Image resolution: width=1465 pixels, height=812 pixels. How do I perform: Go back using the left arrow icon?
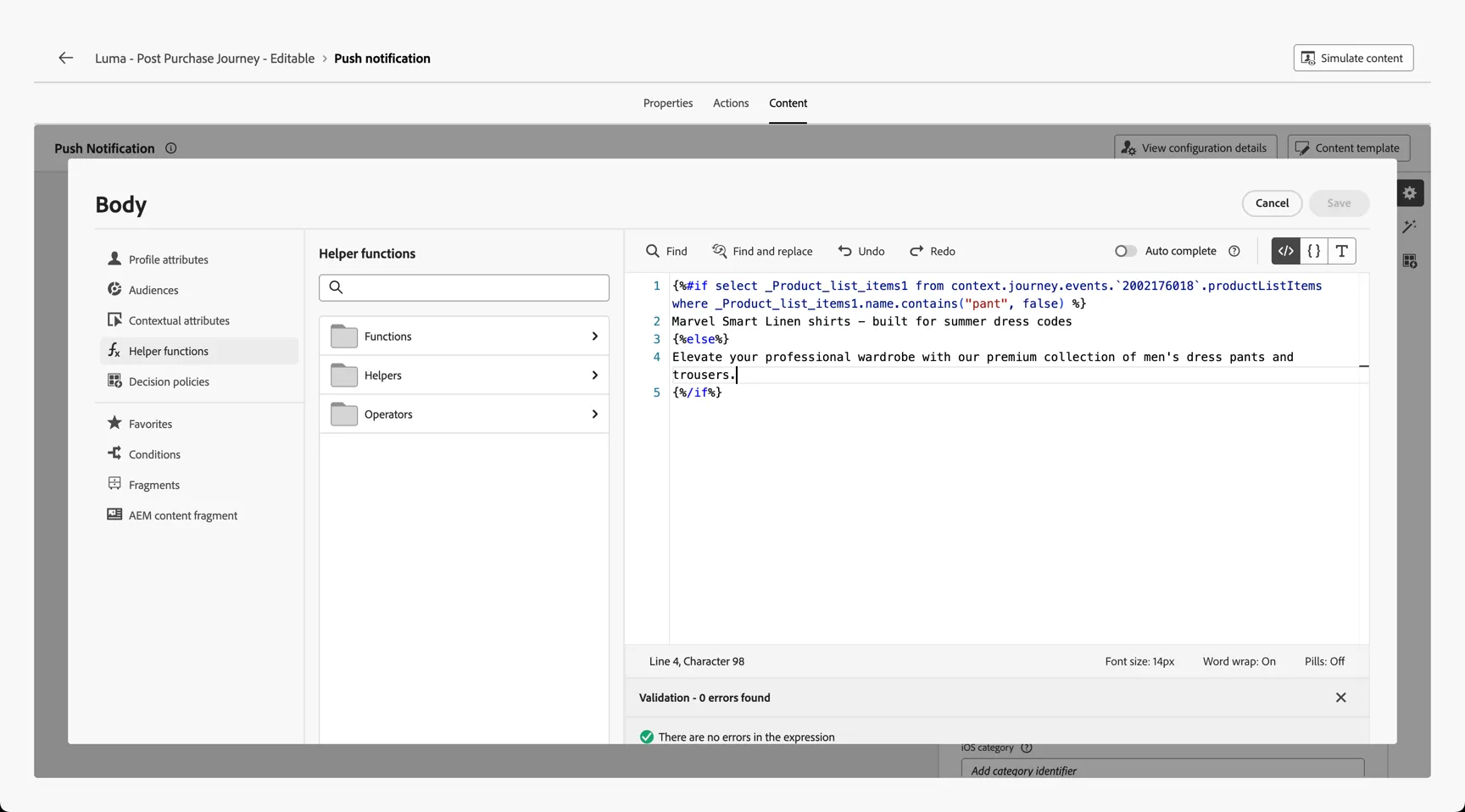tap(66, 58)
